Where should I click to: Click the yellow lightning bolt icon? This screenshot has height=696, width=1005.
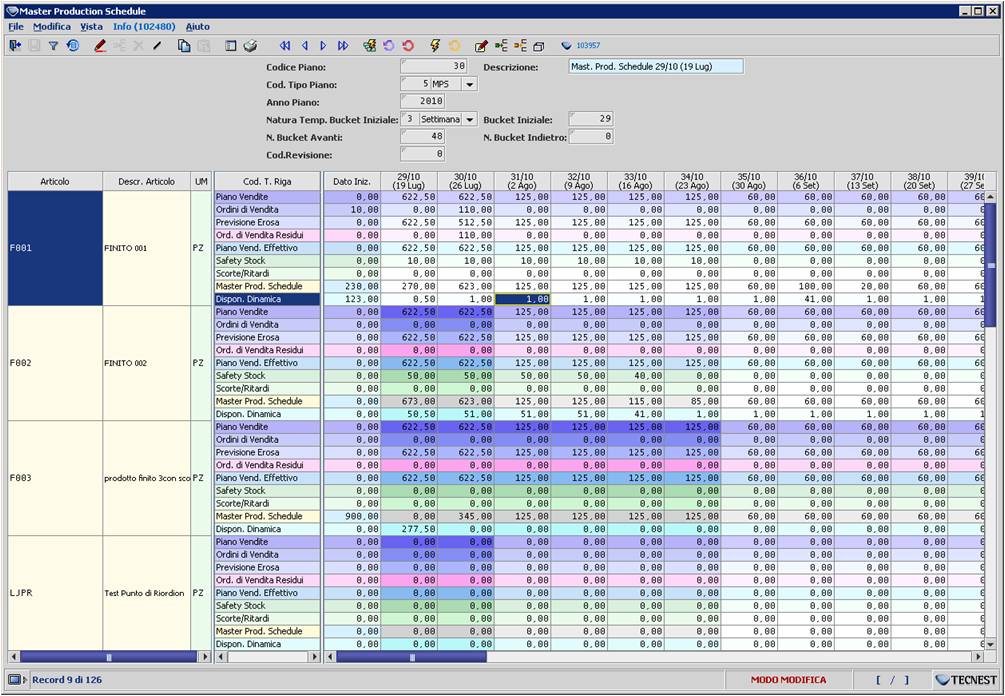[x=435, y=46]
